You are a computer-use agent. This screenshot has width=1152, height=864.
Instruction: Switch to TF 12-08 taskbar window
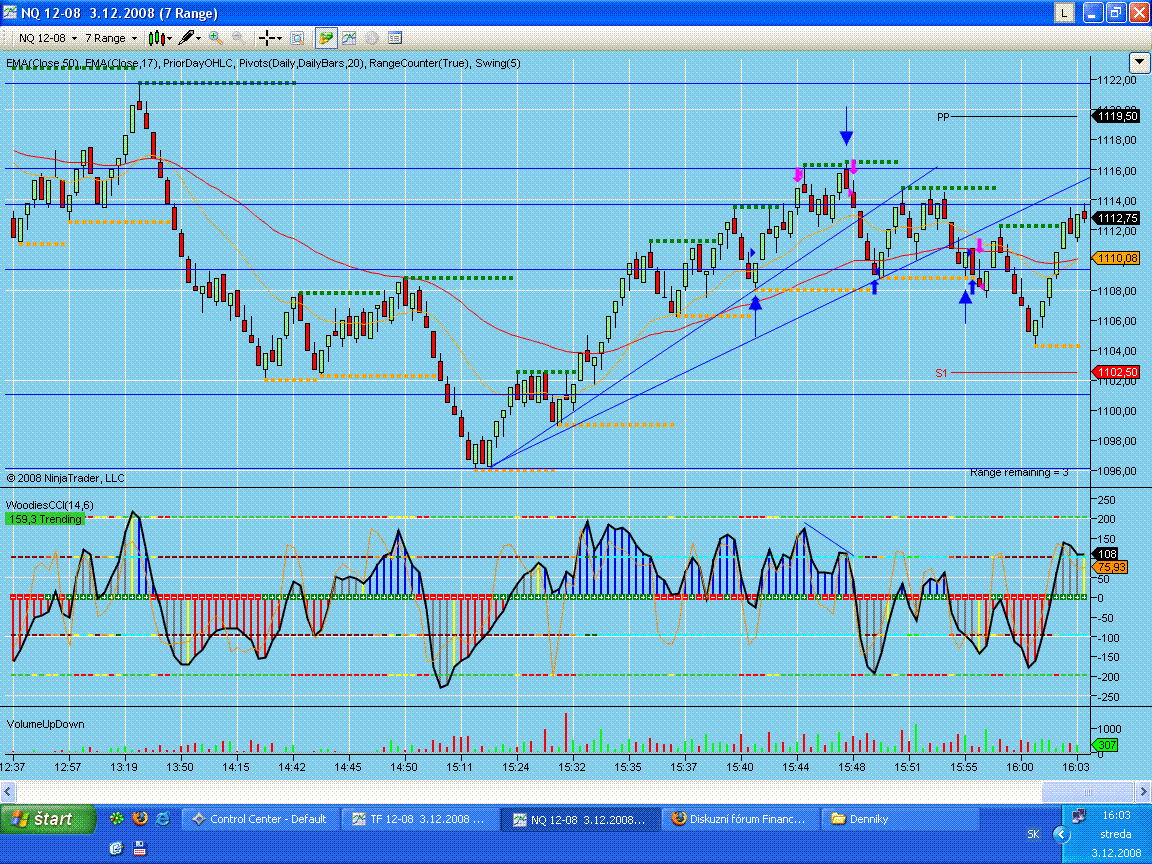419,819
